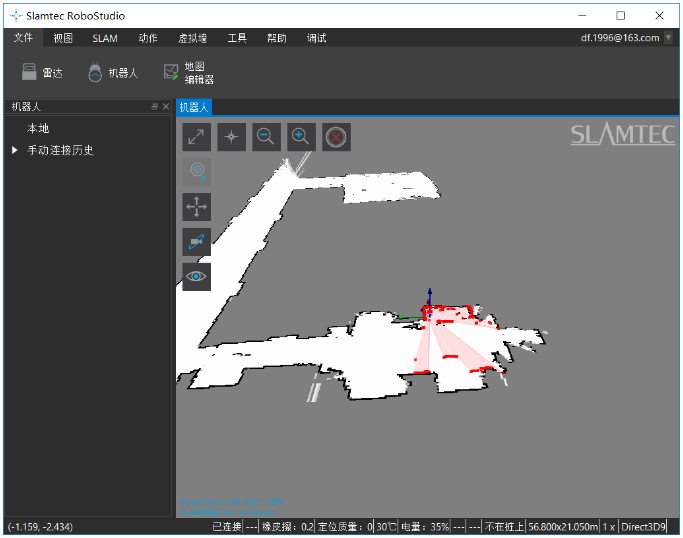Select 本地 in the robot panel
Viewport: 683px width, 538px height.
[38, 129]
